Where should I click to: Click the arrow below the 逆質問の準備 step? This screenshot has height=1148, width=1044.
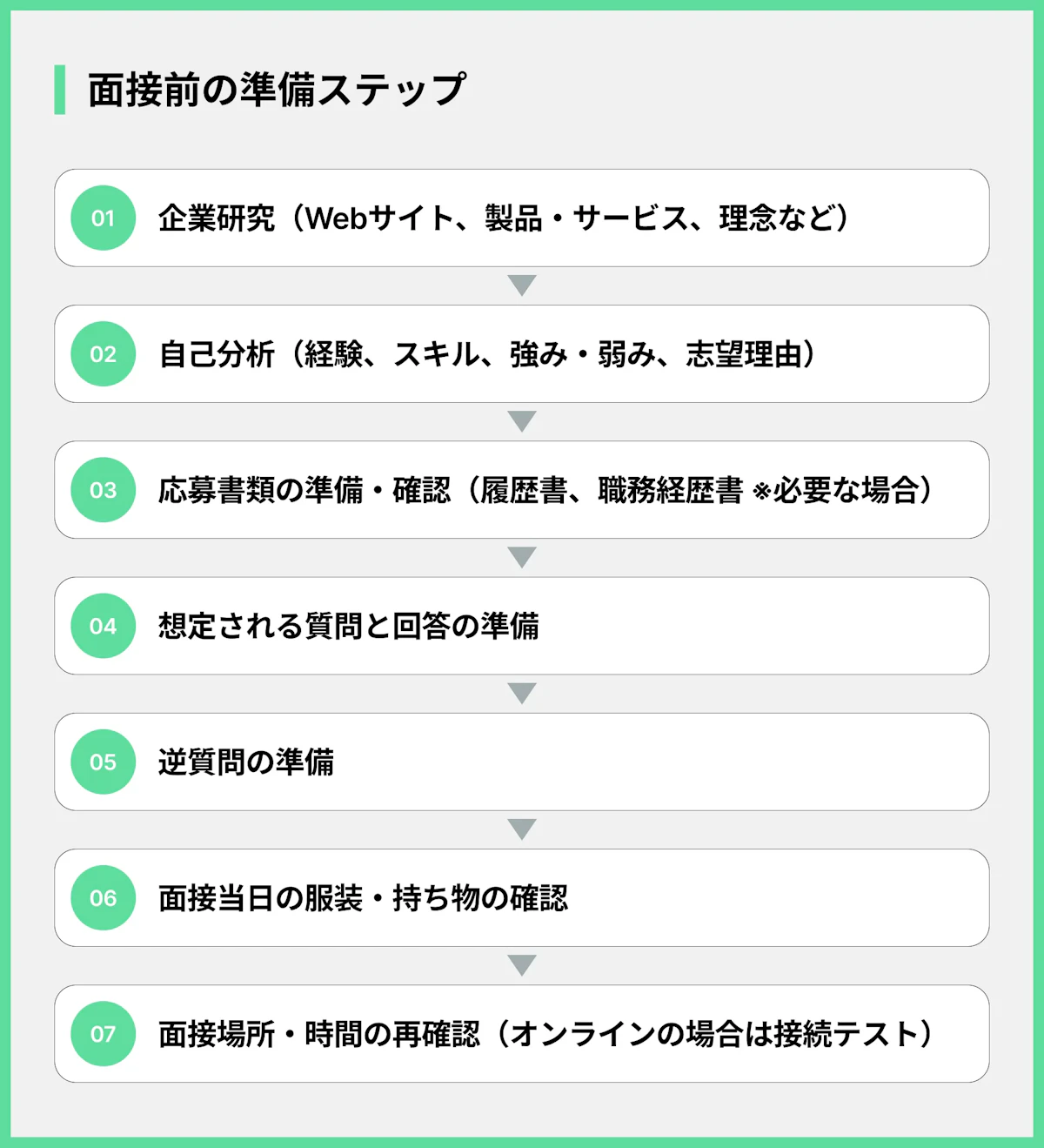(522, 829)
